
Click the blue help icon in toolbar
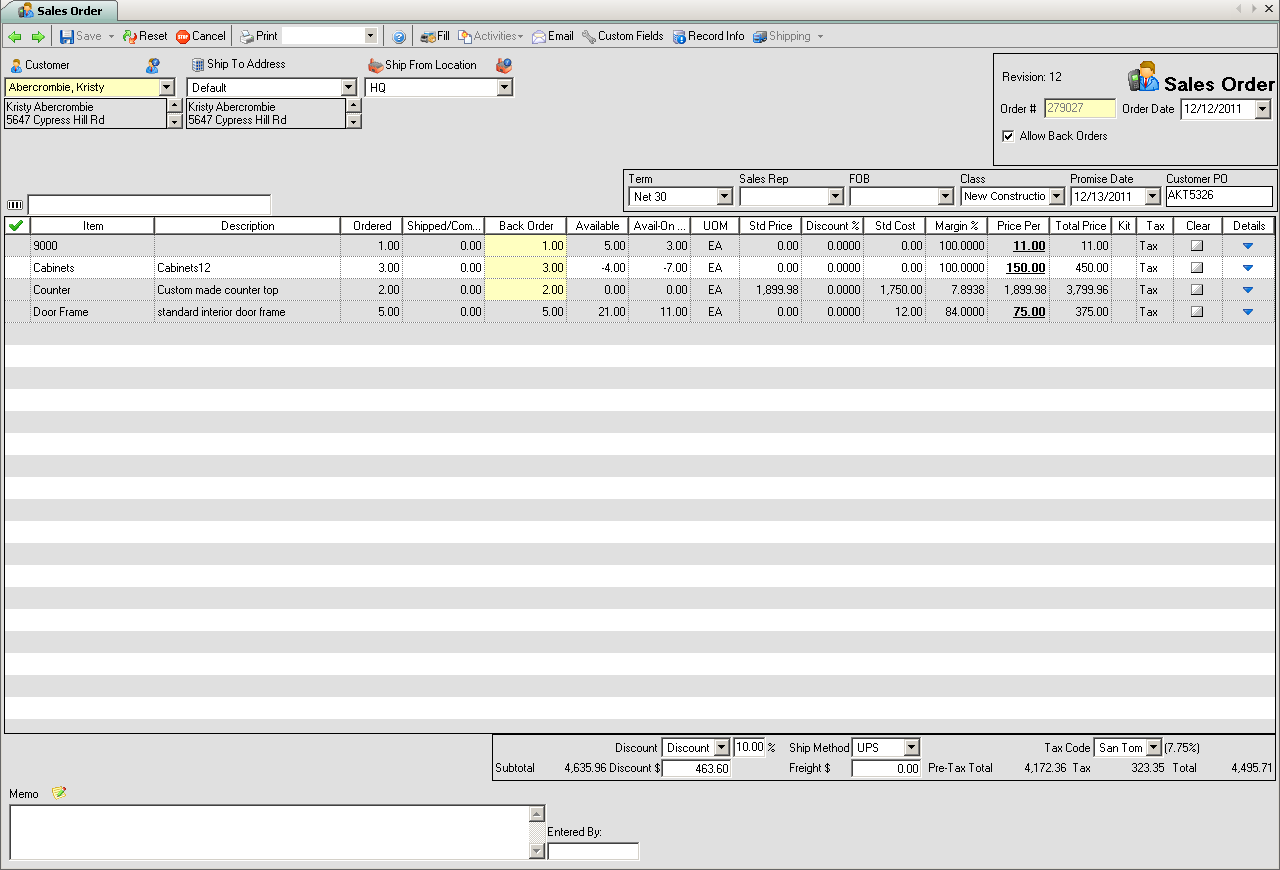coord(399,37)
